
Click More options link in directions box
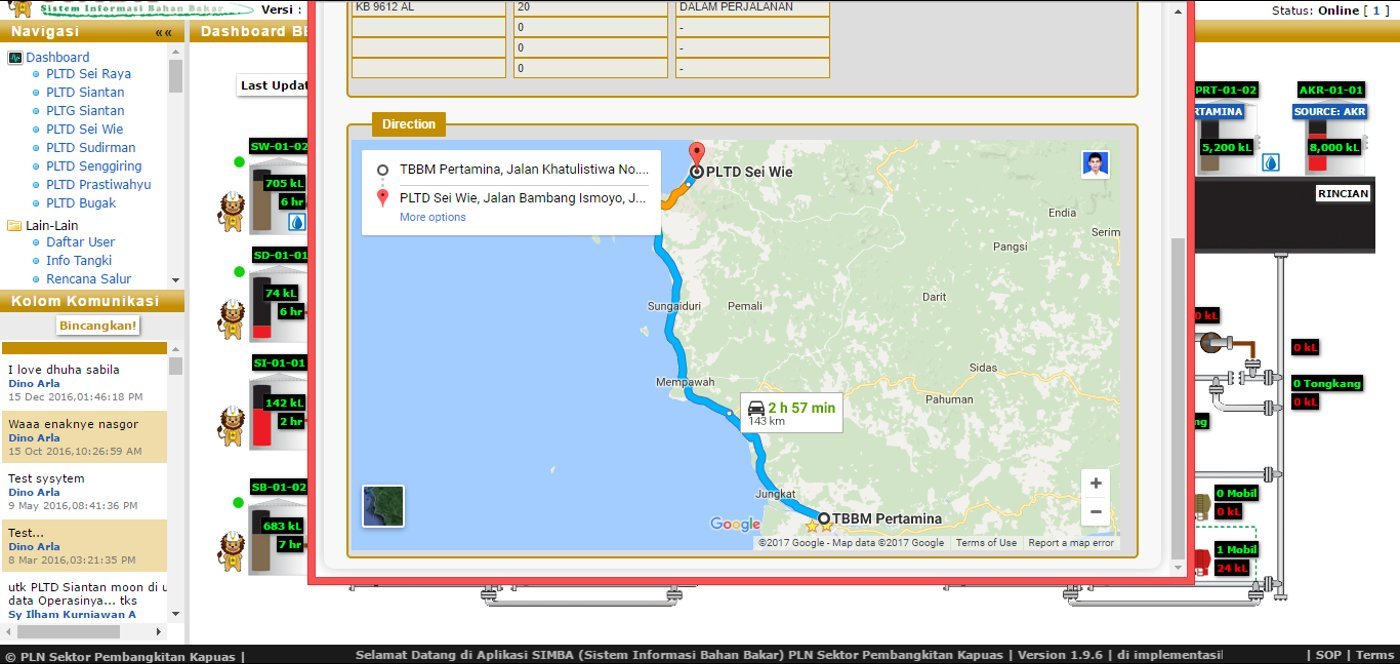click(432, 217)
